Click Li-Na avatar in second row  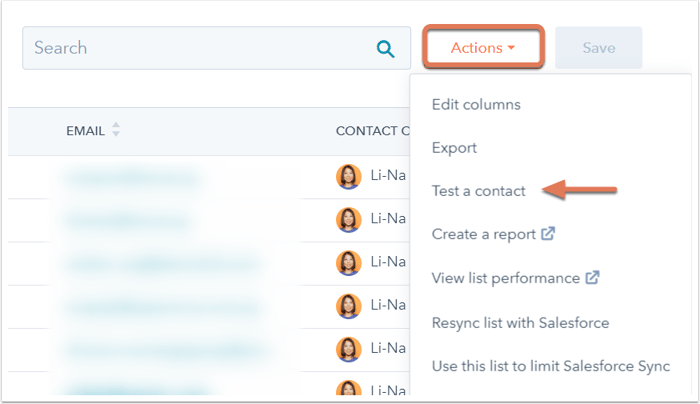(x=348, y=219)
